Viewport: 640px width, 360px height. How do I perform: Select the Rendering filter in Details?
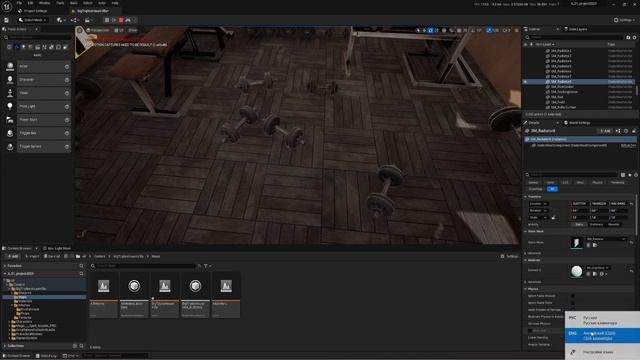click(x=617, y=182)
